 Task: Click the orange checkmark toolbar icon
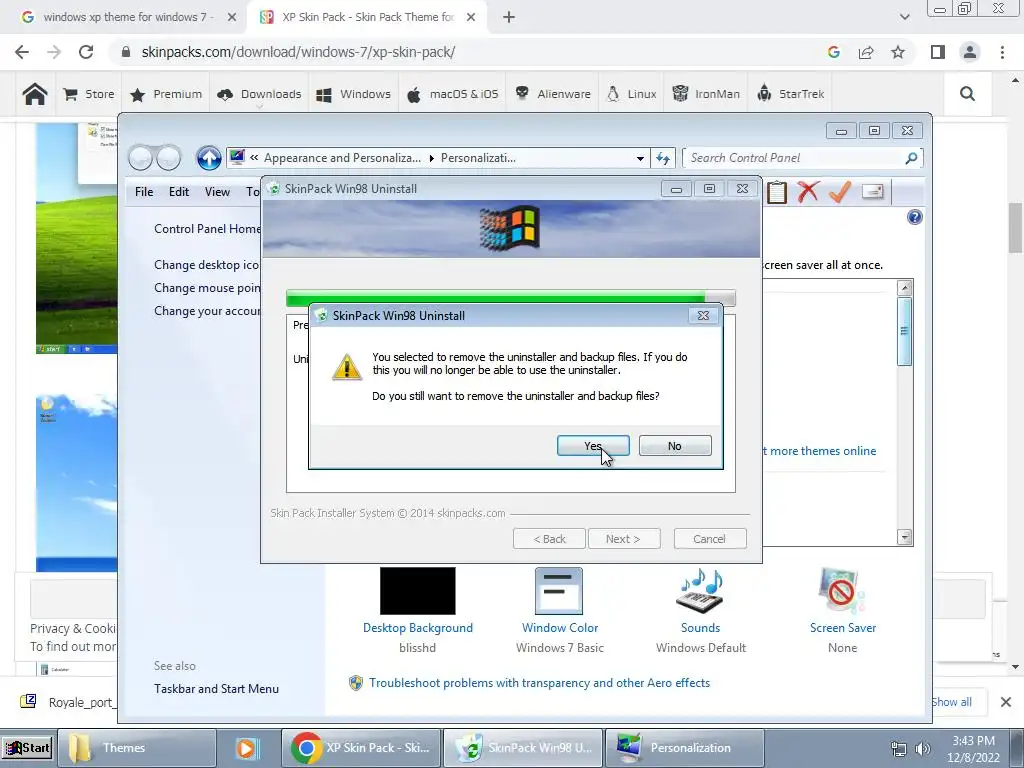tap(840, 191)
